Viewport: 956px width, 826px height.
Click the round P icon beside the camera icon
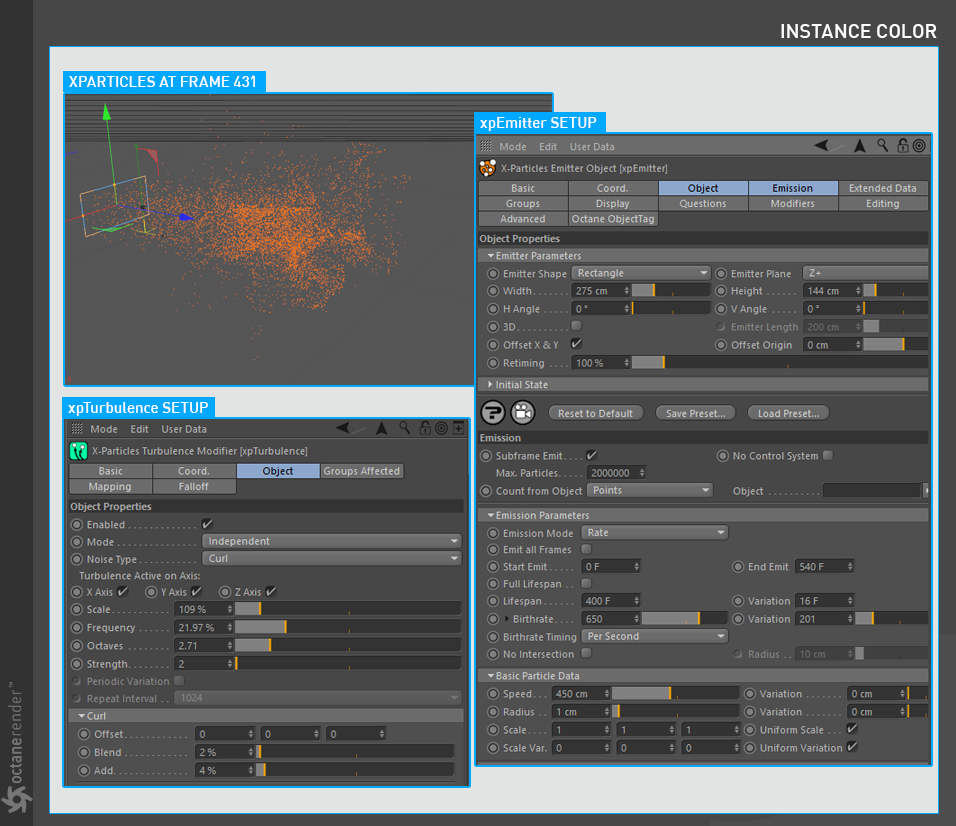pos(492,412)
